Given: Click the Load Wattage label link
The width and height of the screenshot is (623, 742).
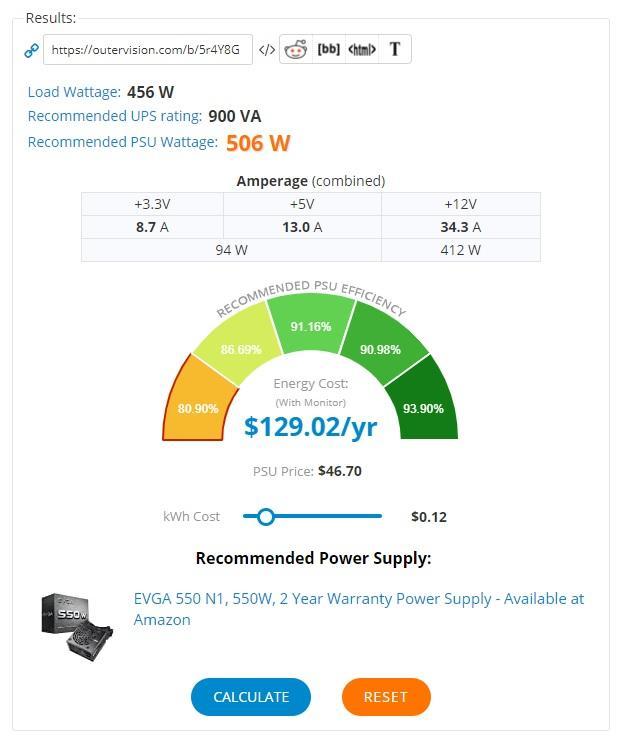Looking at the screenshot, I should point(74,92).
